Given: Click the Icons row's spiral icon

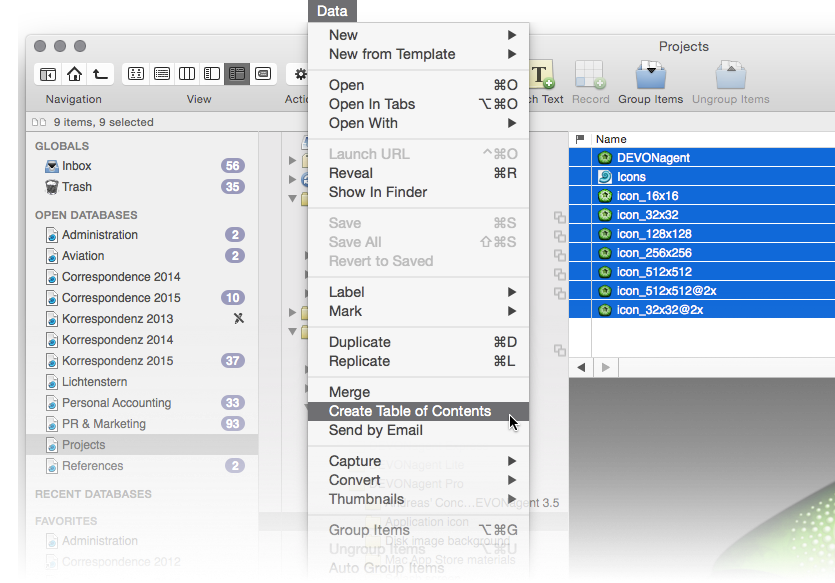Looking at the screenshot, I should 604,177.
